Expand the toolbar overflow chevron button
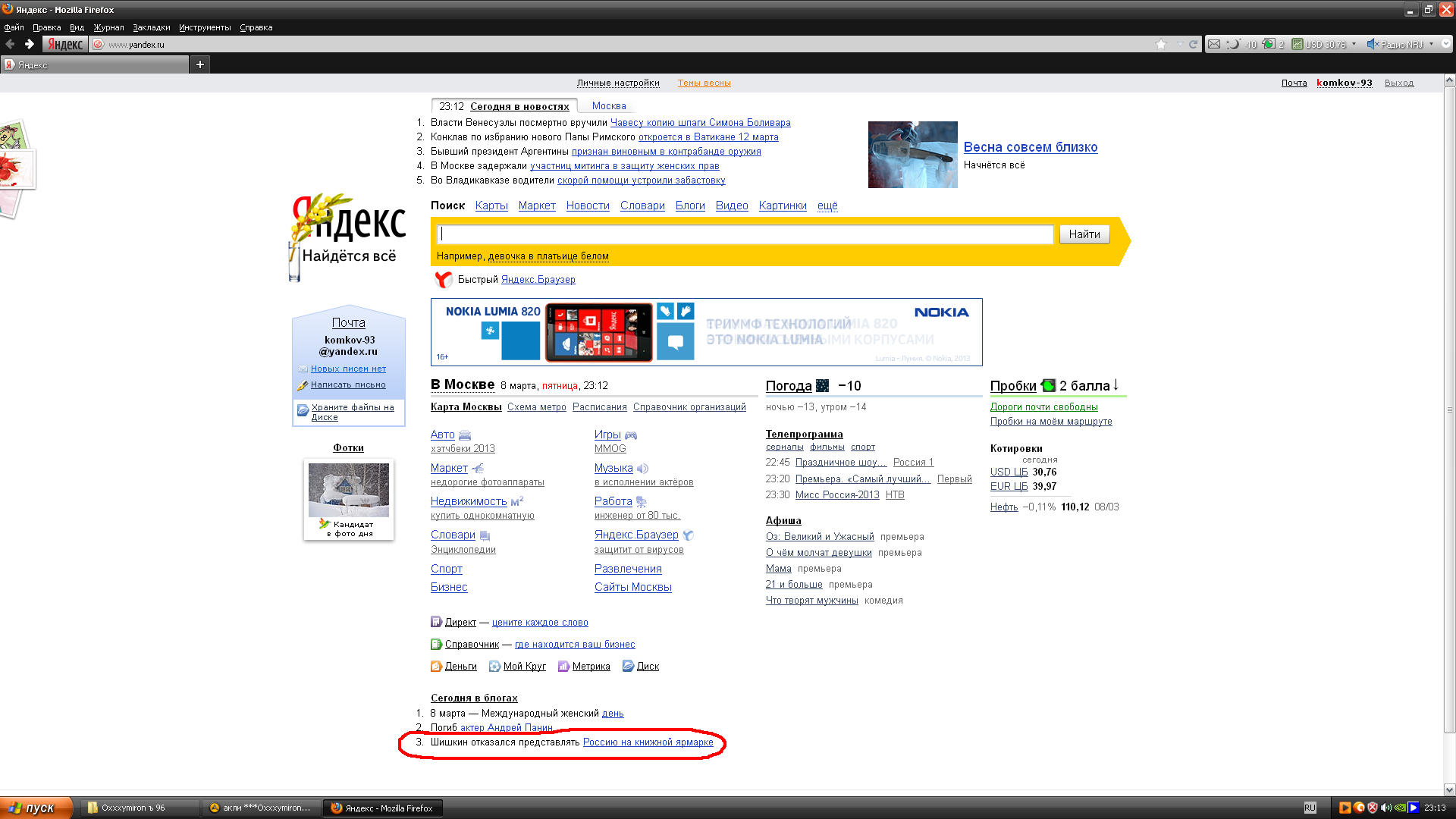The width and height of the screenshot is (1456, 819). tap(1446, 44)
